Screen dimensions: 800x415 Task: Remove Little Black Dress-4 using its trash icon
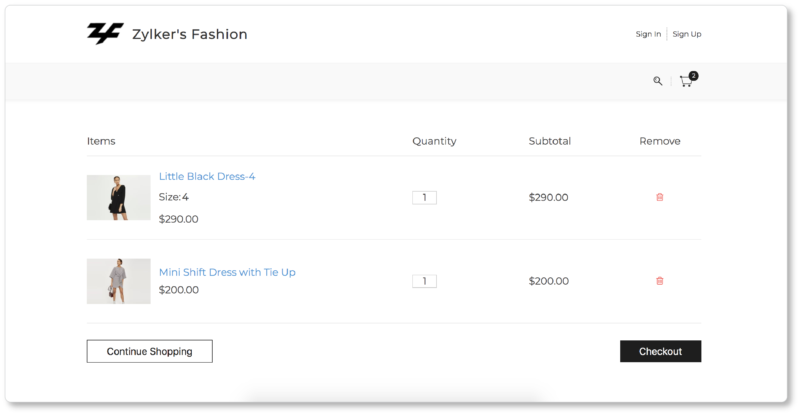click(659, 197)
